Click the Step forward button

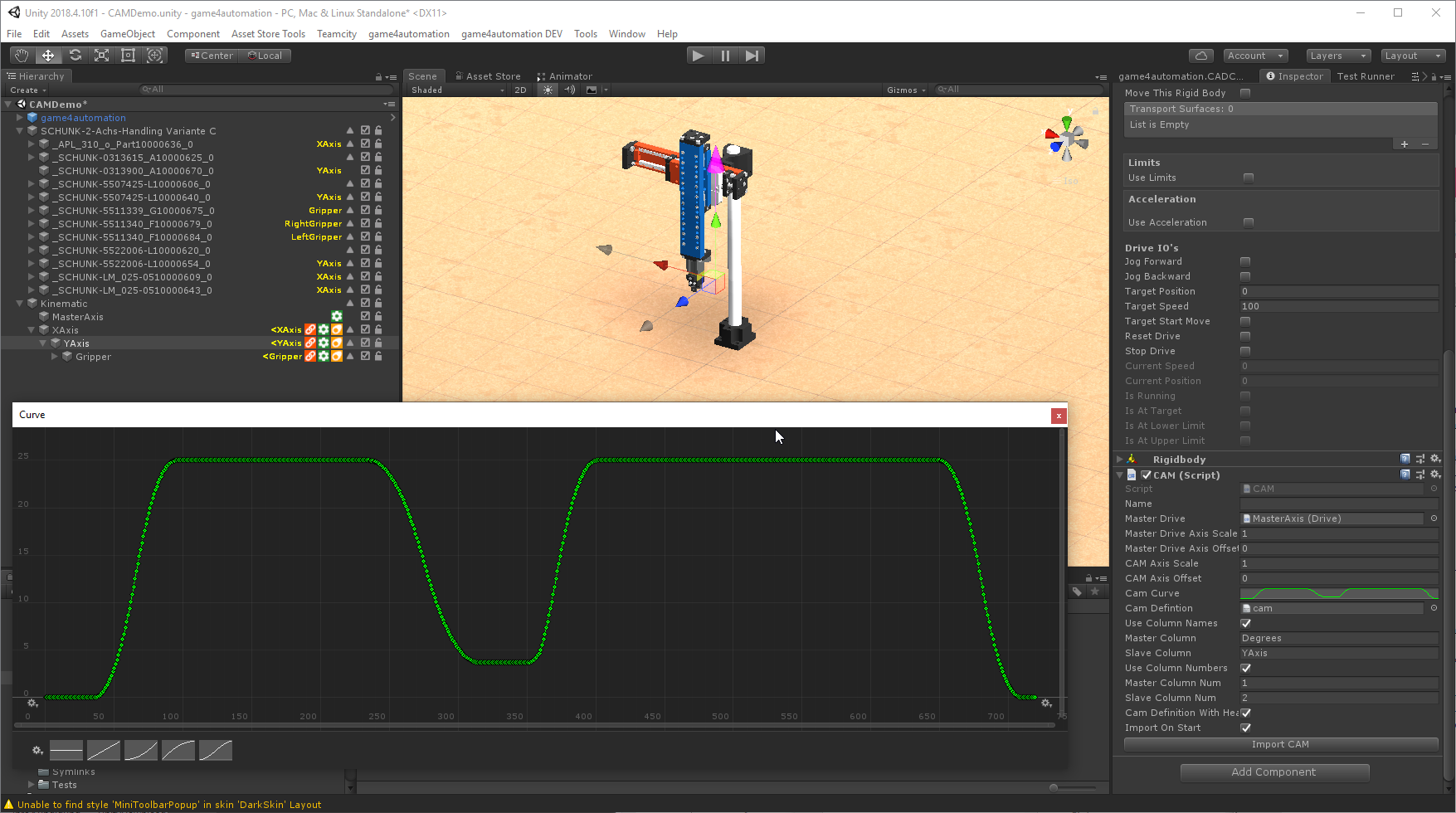[752, 56]
